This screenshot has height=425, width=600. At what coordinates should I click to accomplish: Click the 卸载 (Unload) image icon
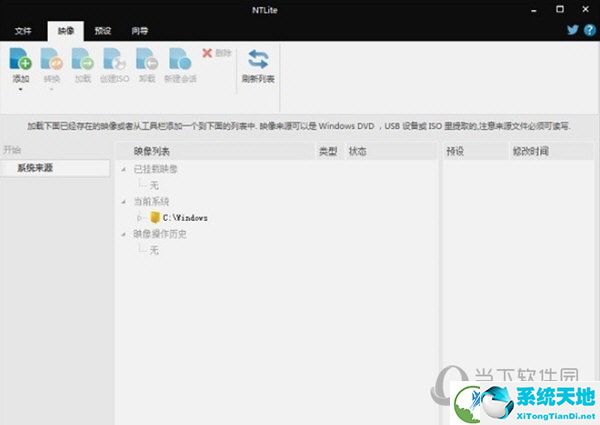click(x=147, y=59)
